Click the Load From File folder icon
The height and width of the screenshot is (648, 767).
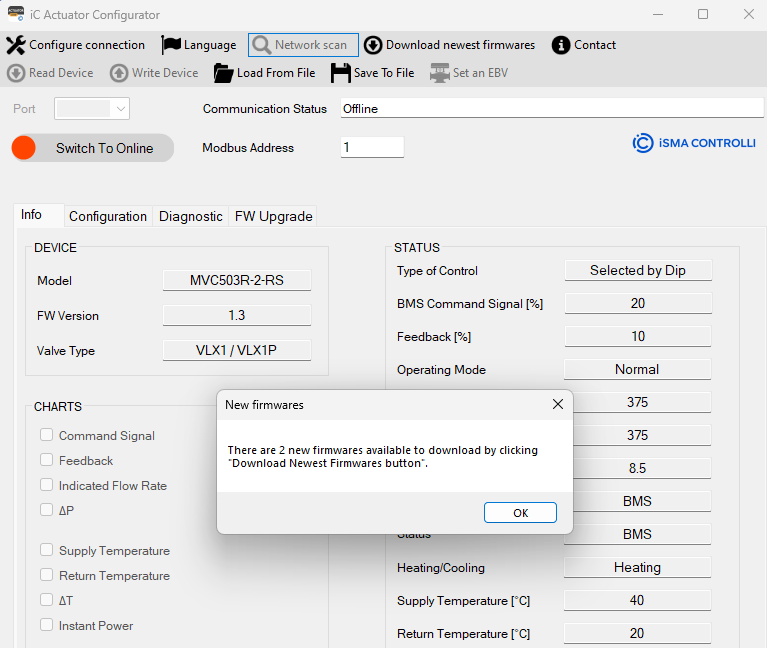pos(223,73)
